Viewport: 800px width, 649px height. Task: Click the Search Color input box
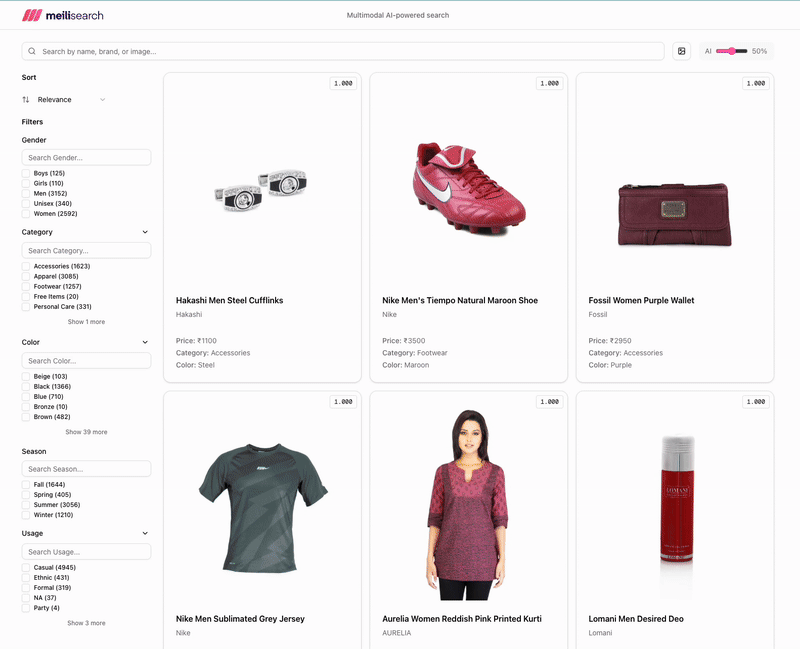[86, 361]
